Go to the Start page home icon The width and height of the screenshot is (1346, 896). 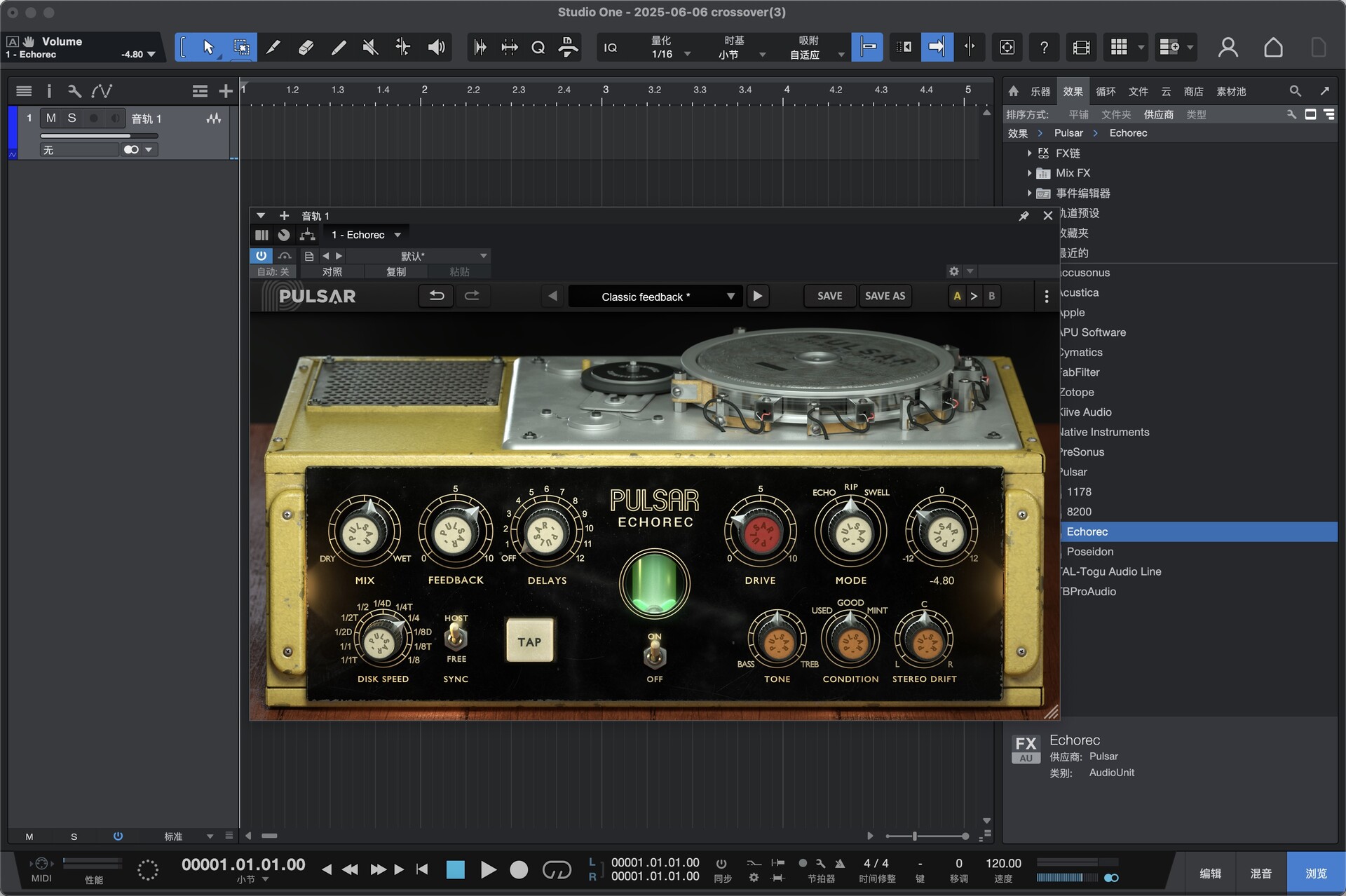(1273, 47)
